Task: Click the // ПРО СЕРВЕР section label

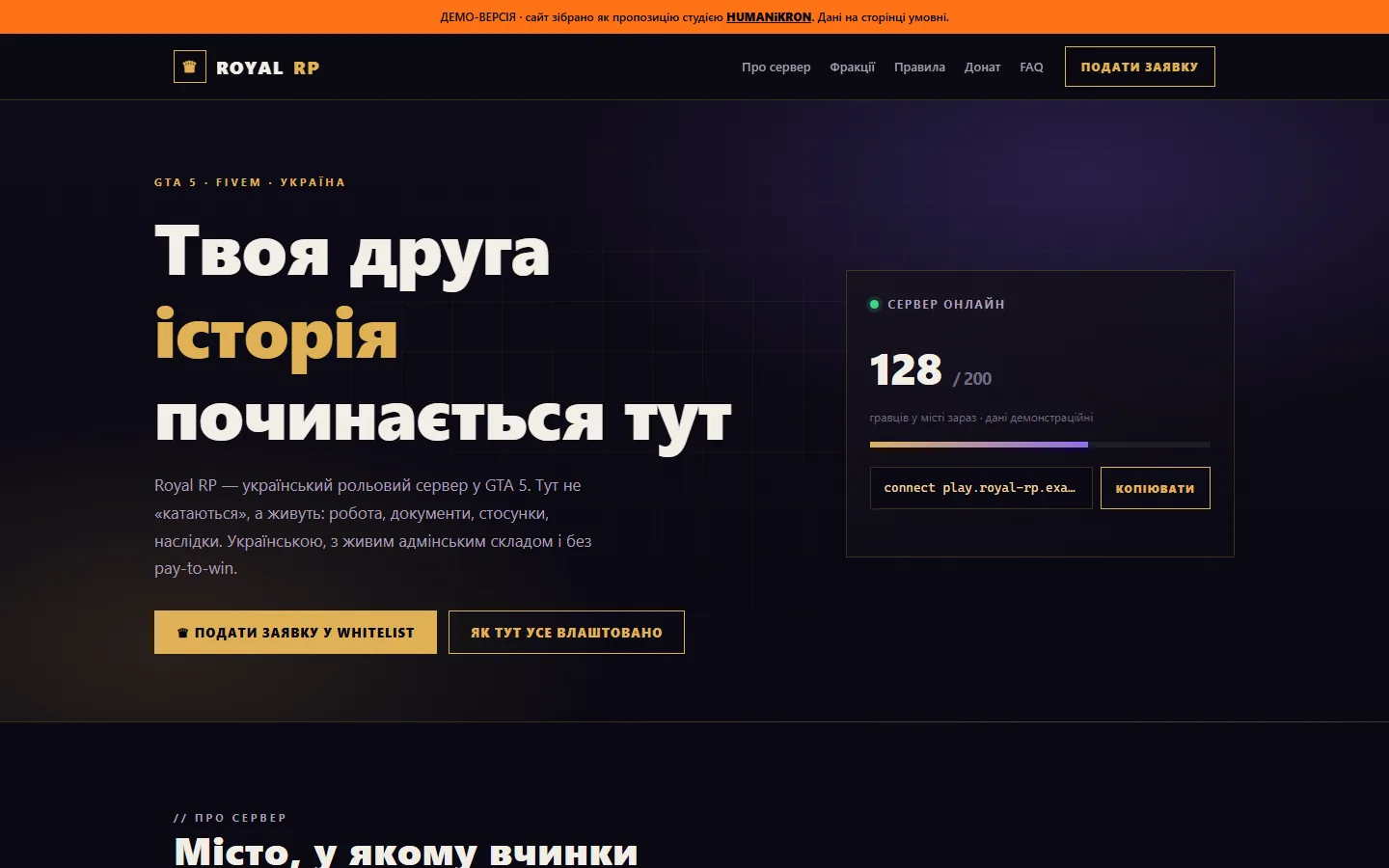Action: coord(230,818)
